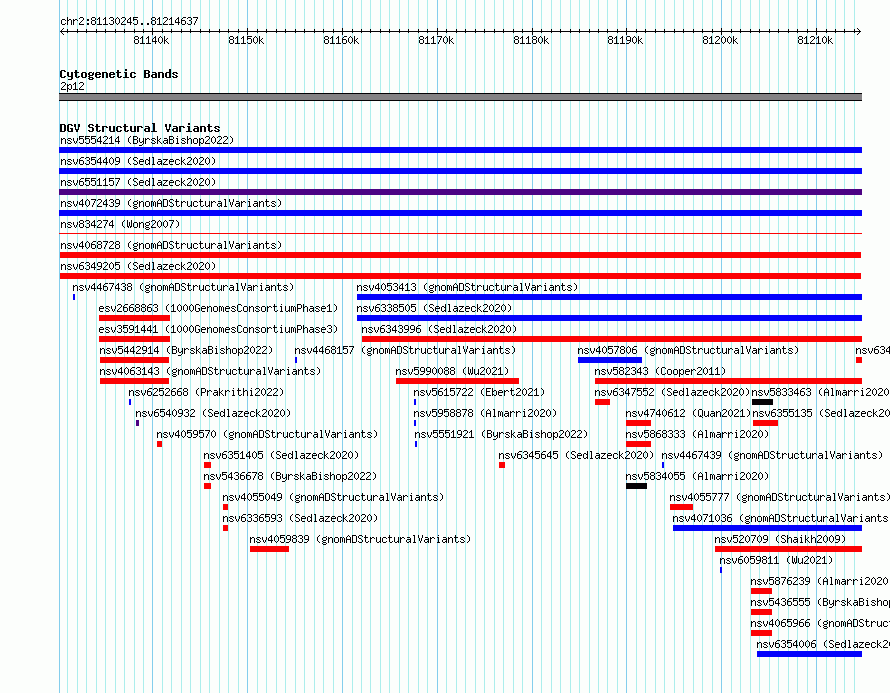Click the blue bar under nsv6354409

460,171
